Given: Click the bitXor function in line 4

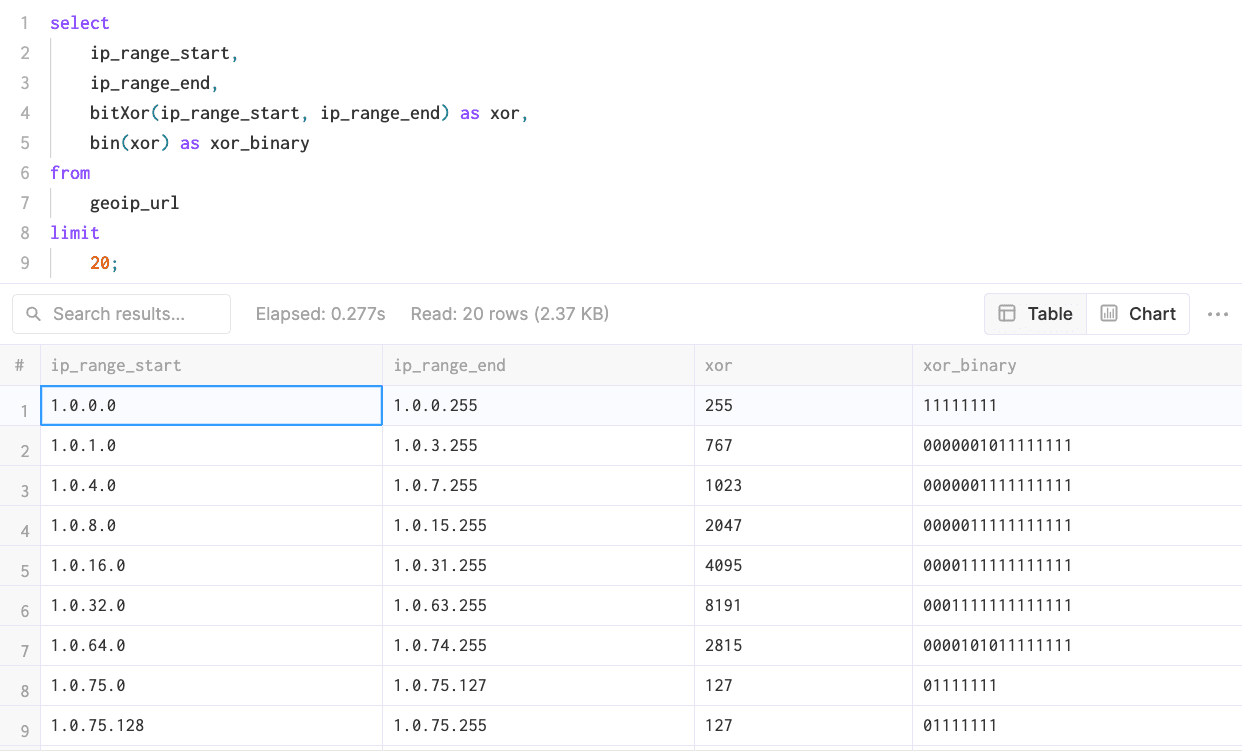Looking at the screenshot, I should point(118,113).
